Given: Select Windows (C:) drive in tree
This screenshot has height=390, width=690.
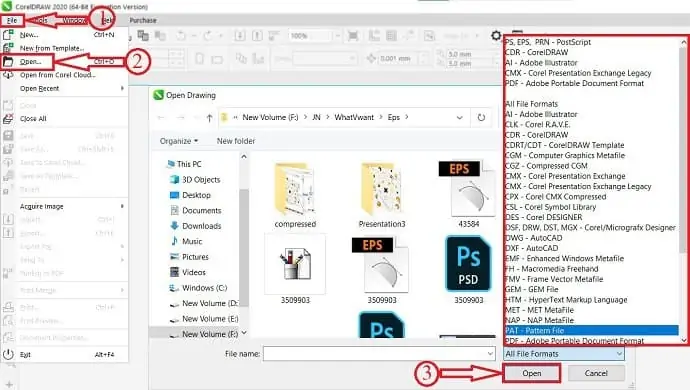Looking at the screenshot, I should click(198, 288).
